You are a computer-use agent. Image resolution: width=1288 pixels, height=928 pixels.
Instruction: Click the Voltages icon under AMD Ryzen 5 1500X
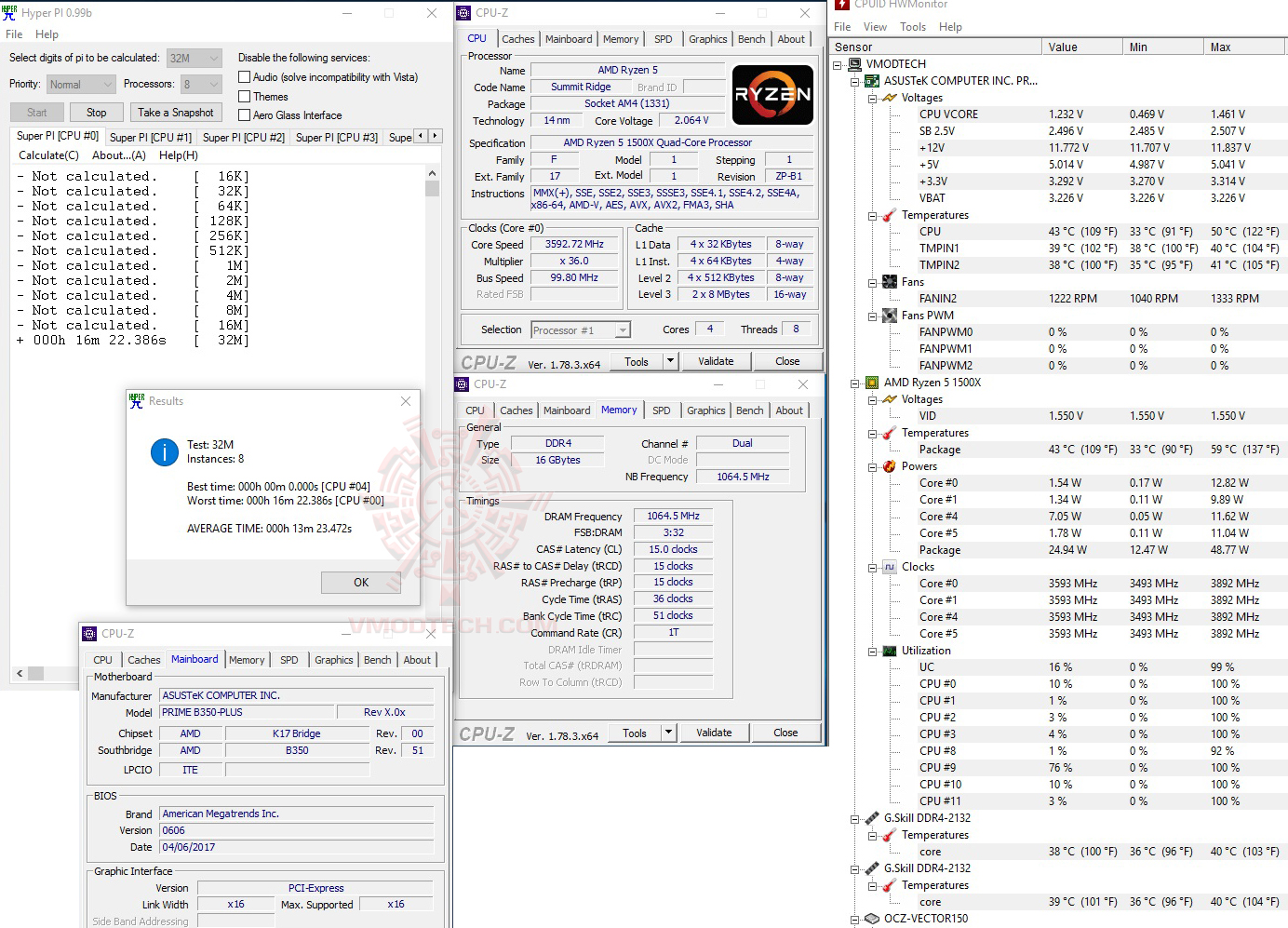[890, 399]
